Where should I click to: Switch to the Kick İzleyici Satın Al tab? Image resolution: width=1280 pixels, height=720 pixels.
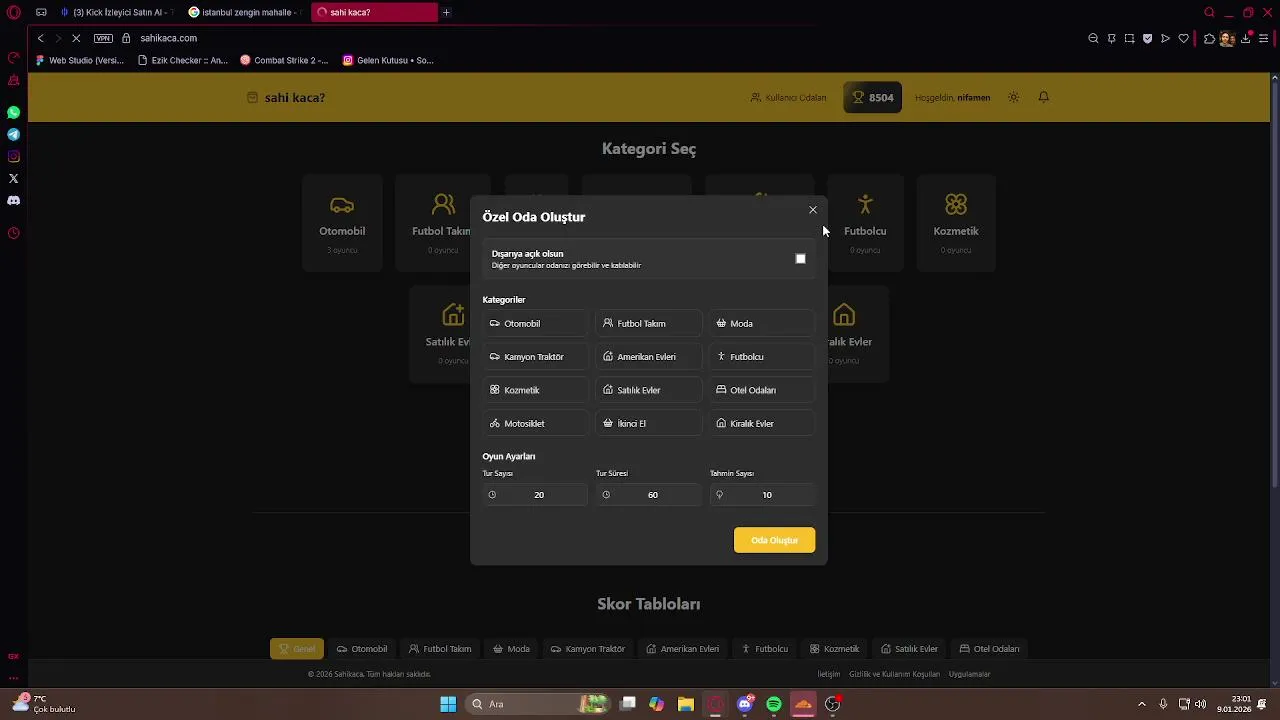click(117, 12)
